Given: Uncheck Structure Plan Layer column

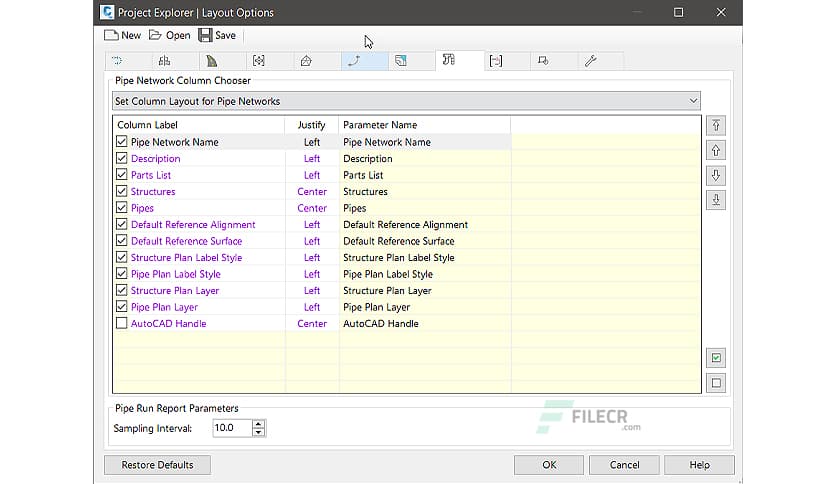Looking at the screenshot, I should pyautogui.click(x=122, y=291).
